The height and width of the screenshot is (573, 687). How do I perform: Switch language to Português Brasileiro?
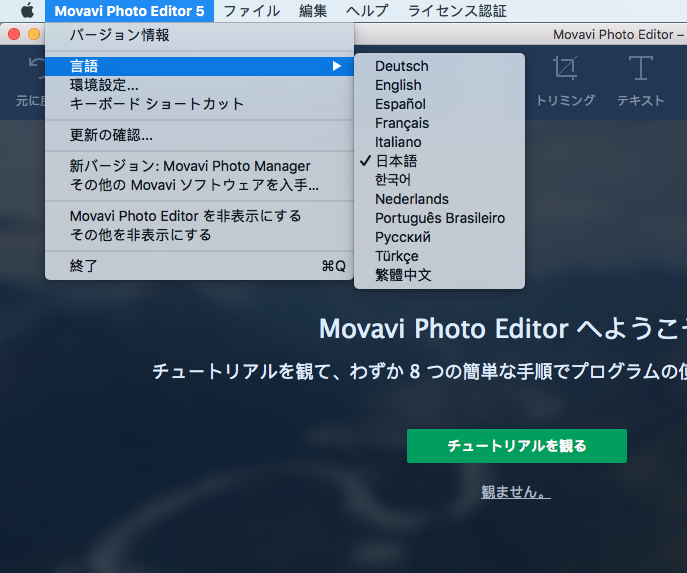(x=439, y=218)
